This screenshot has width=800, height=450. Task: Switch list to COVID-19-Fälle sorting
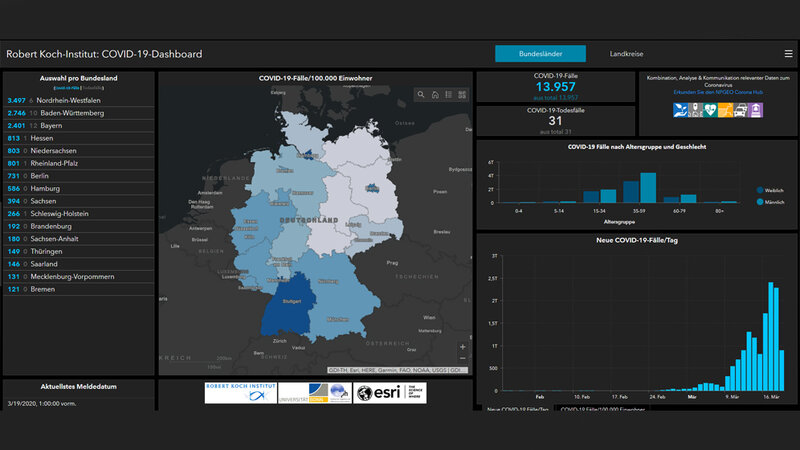67,89
